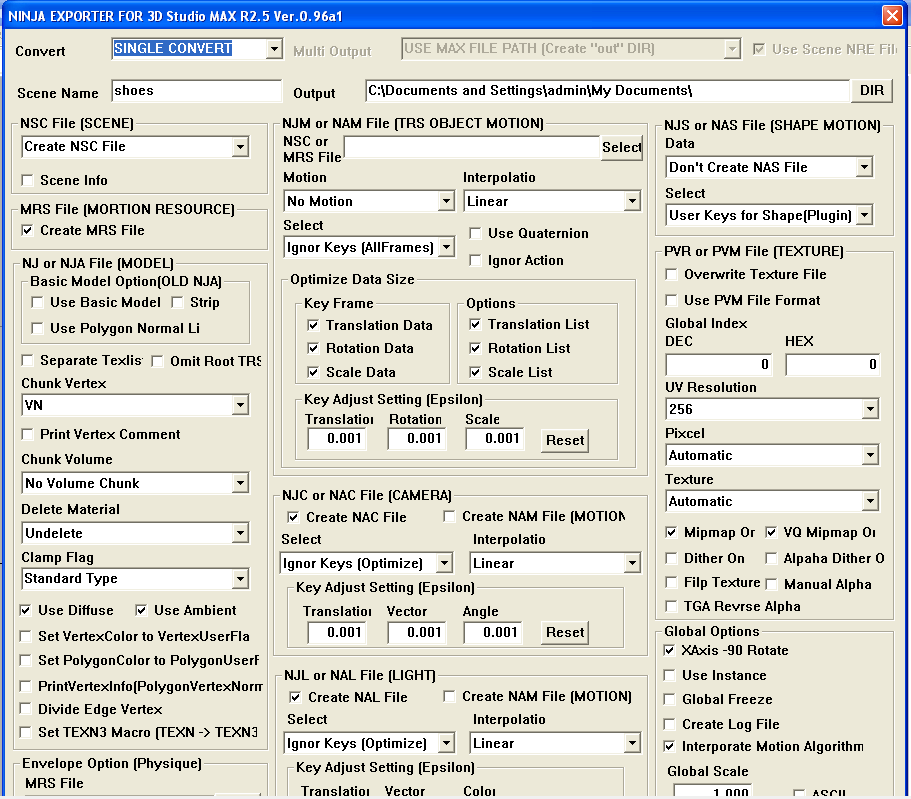Screen dimensions: 911x799
Task: Uncheck Options Scale List
Action: click(x=475, y=372)
